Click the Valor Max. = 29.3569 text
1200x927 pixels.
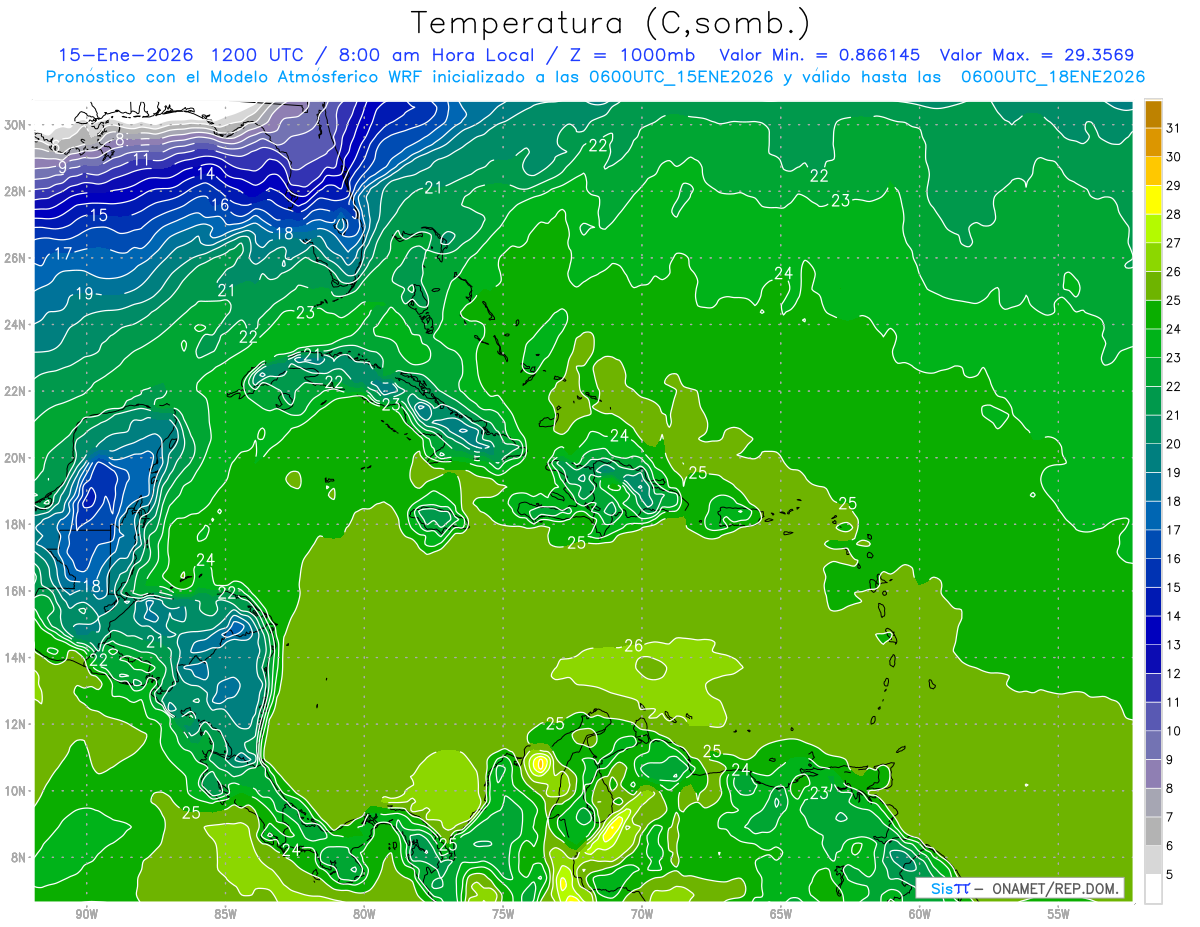tap(1036, 55)
